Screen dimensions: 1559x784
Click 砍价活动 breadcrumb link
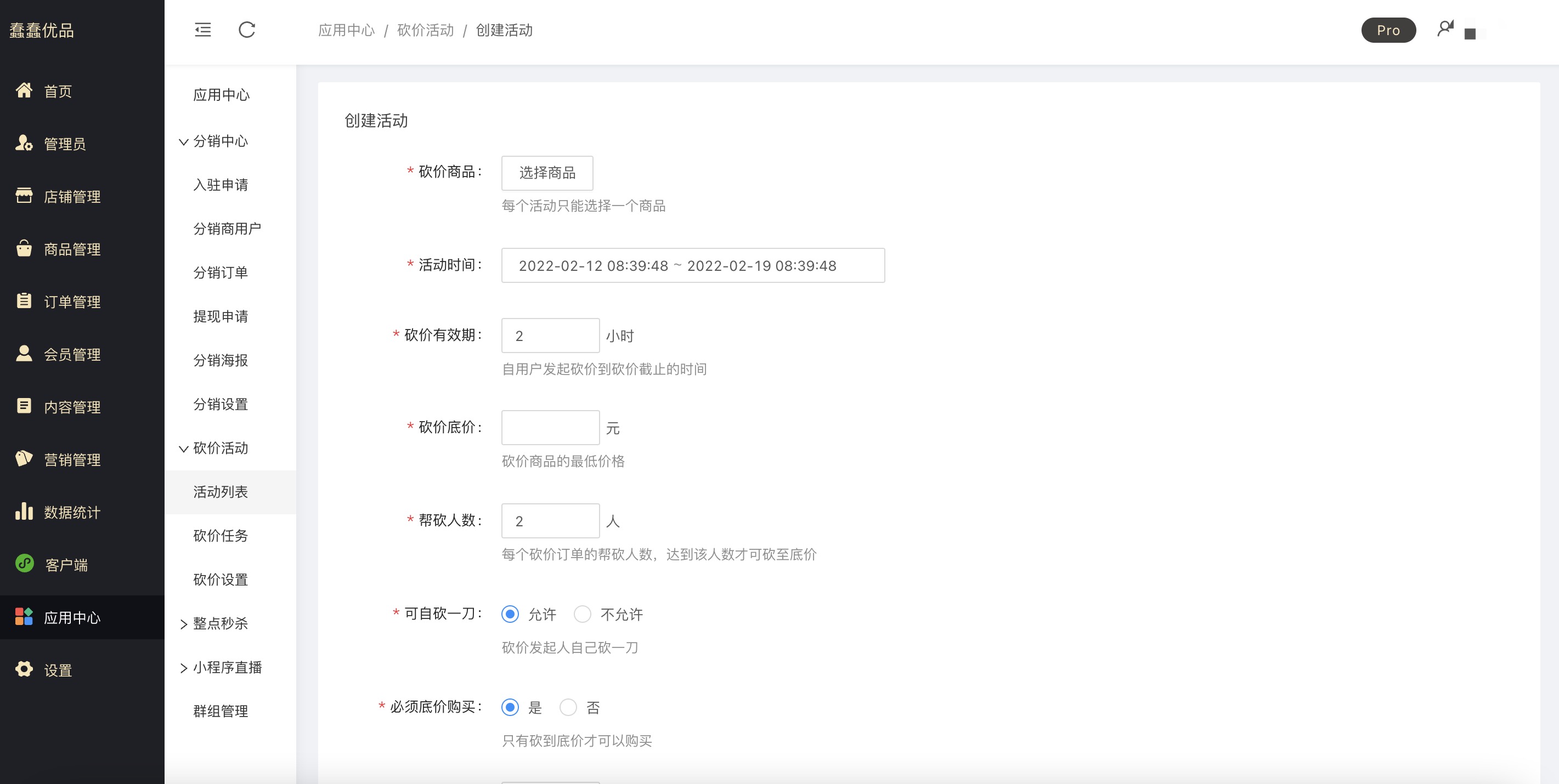point(425,30)
